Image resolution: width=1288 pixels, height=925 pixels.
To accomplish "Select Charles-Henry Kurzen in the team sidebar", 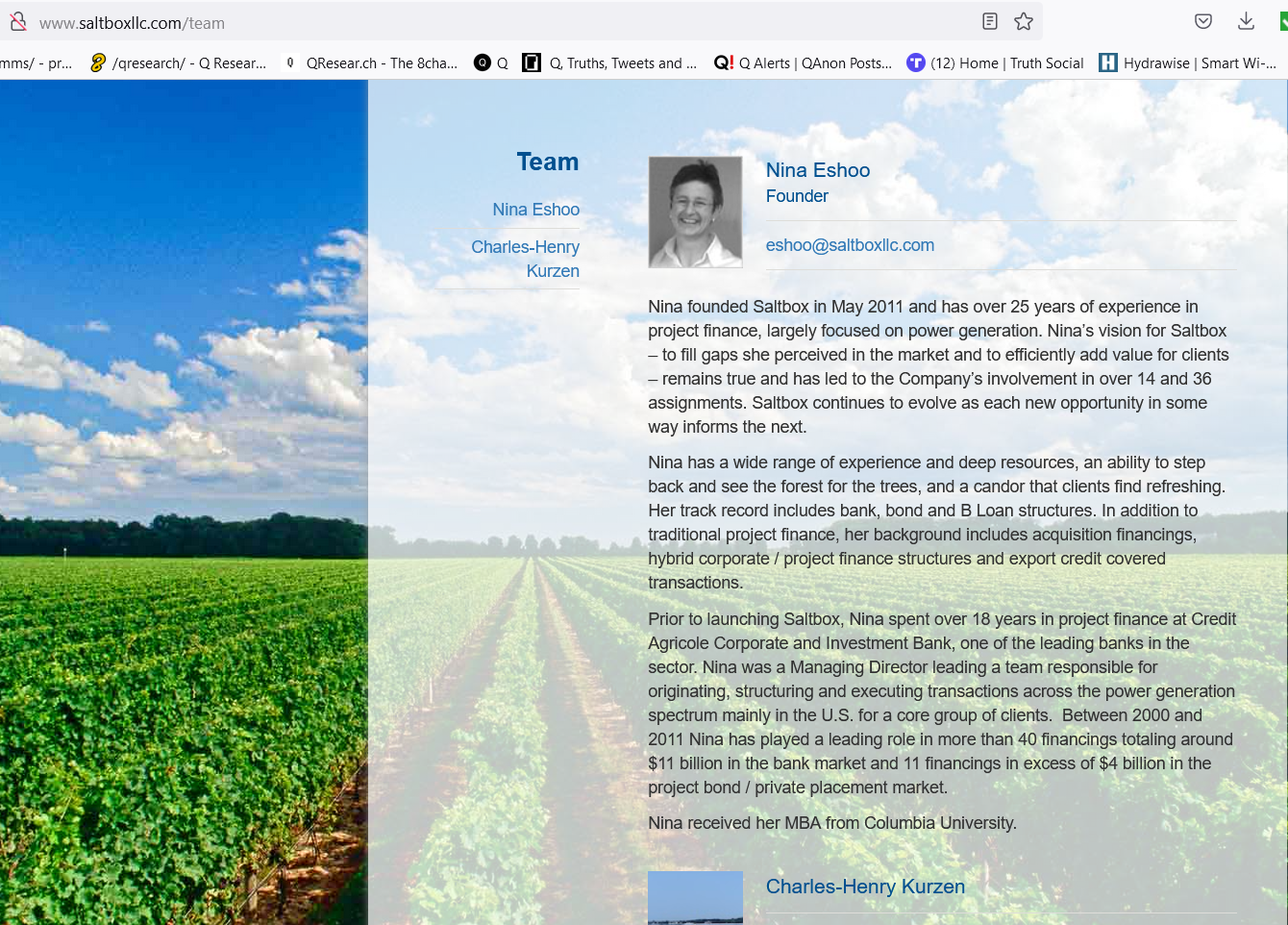I will (x=525, y=259).
